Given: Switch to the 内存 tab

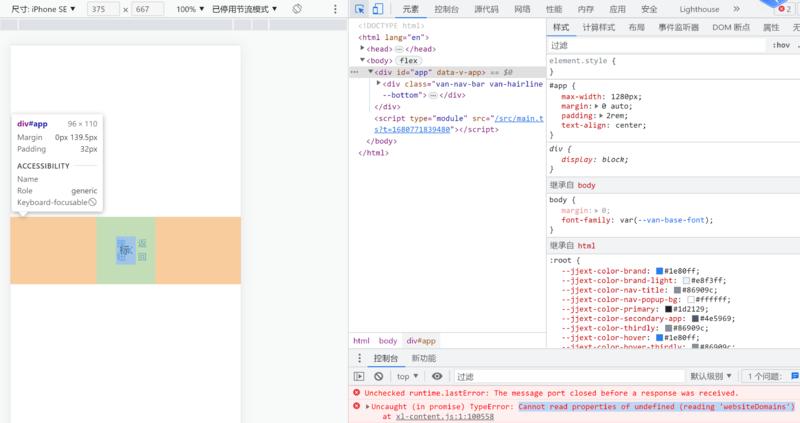Looking at the screenshot, I should pyautogui.click(x=585, y=9).
